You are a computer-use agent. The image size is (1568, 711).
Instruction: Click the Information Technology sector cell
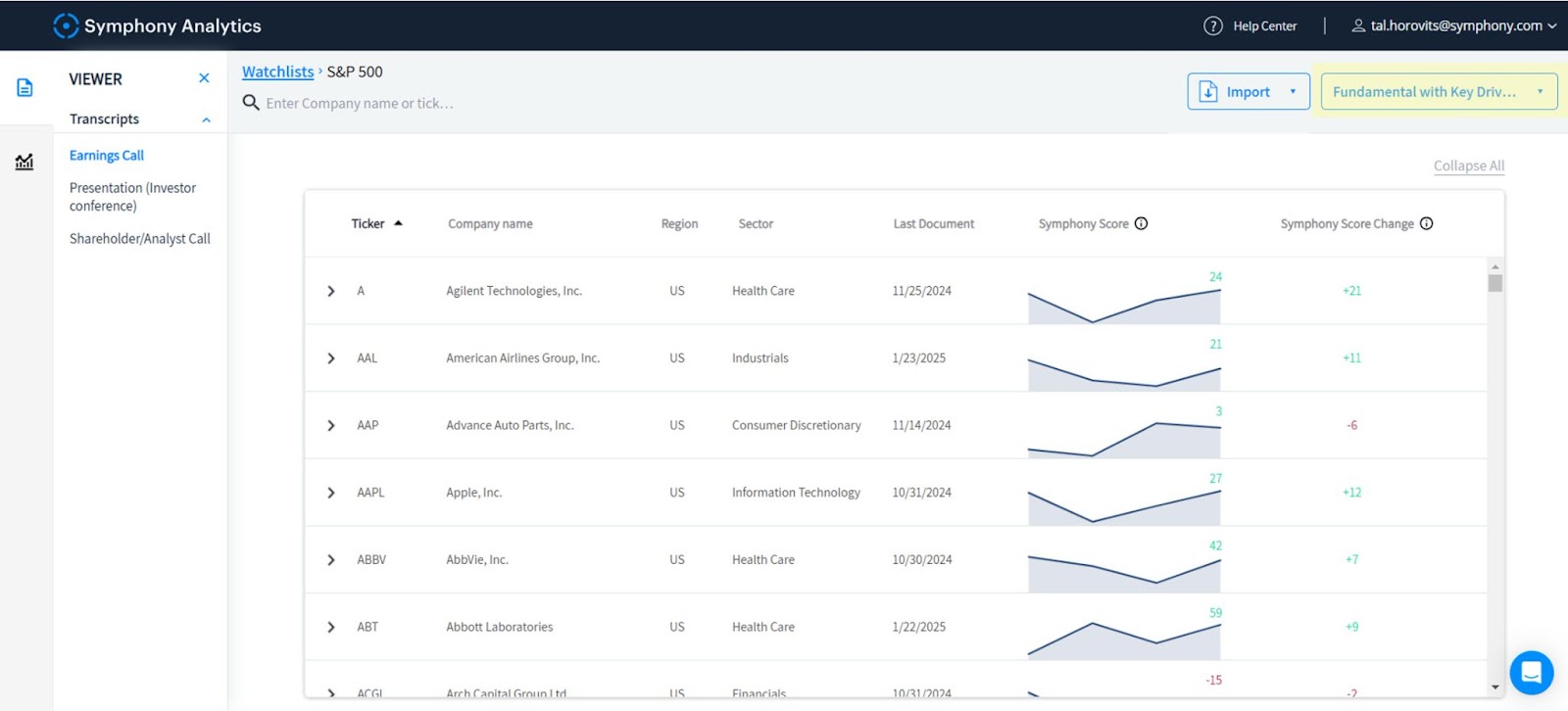[797, 494]
